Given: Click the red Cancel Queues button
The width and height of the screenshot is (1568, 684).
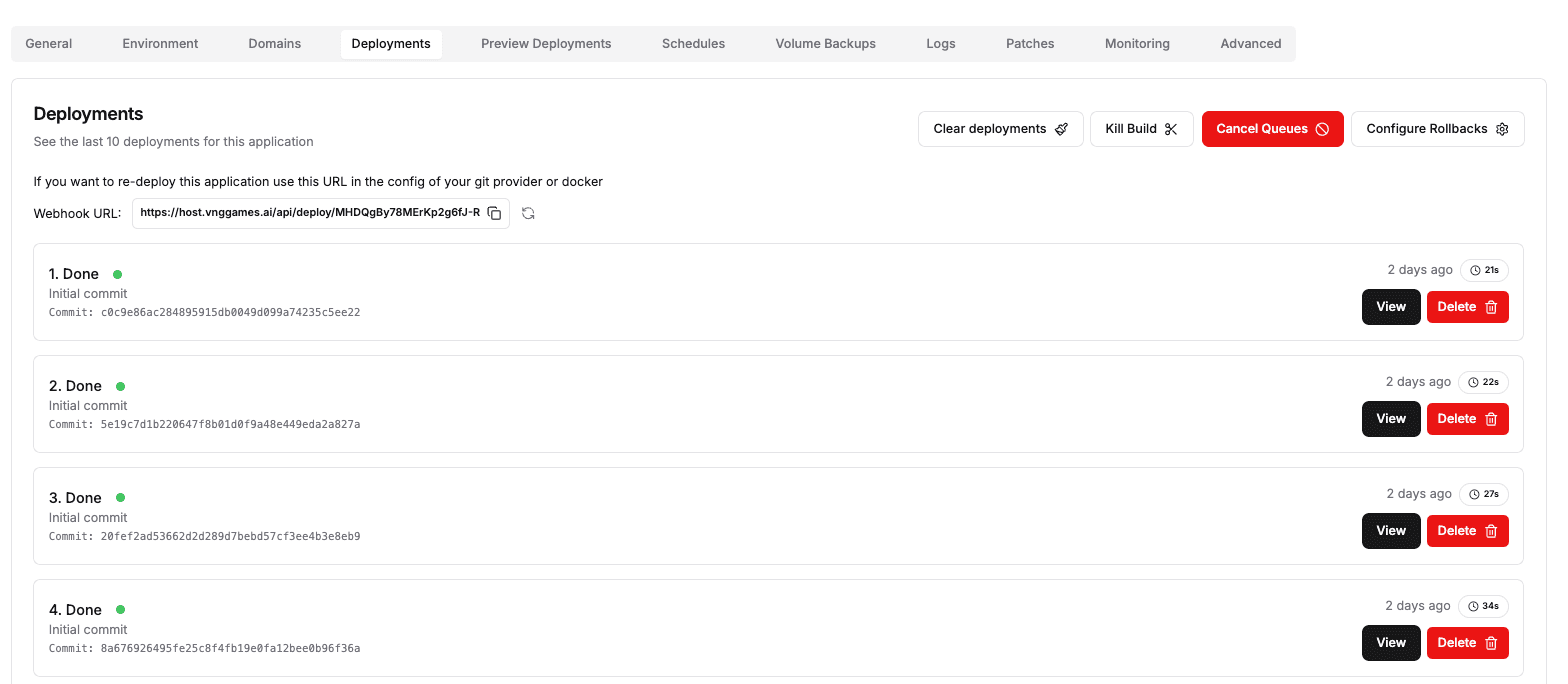Looking at the screenshot, I should (x=1273, y=129).
